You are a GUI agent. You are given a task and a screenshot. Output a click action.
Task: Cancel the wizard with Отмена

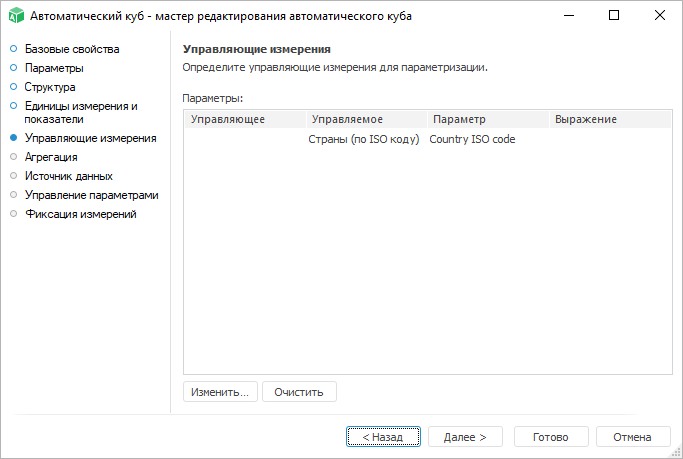[633, 437]
